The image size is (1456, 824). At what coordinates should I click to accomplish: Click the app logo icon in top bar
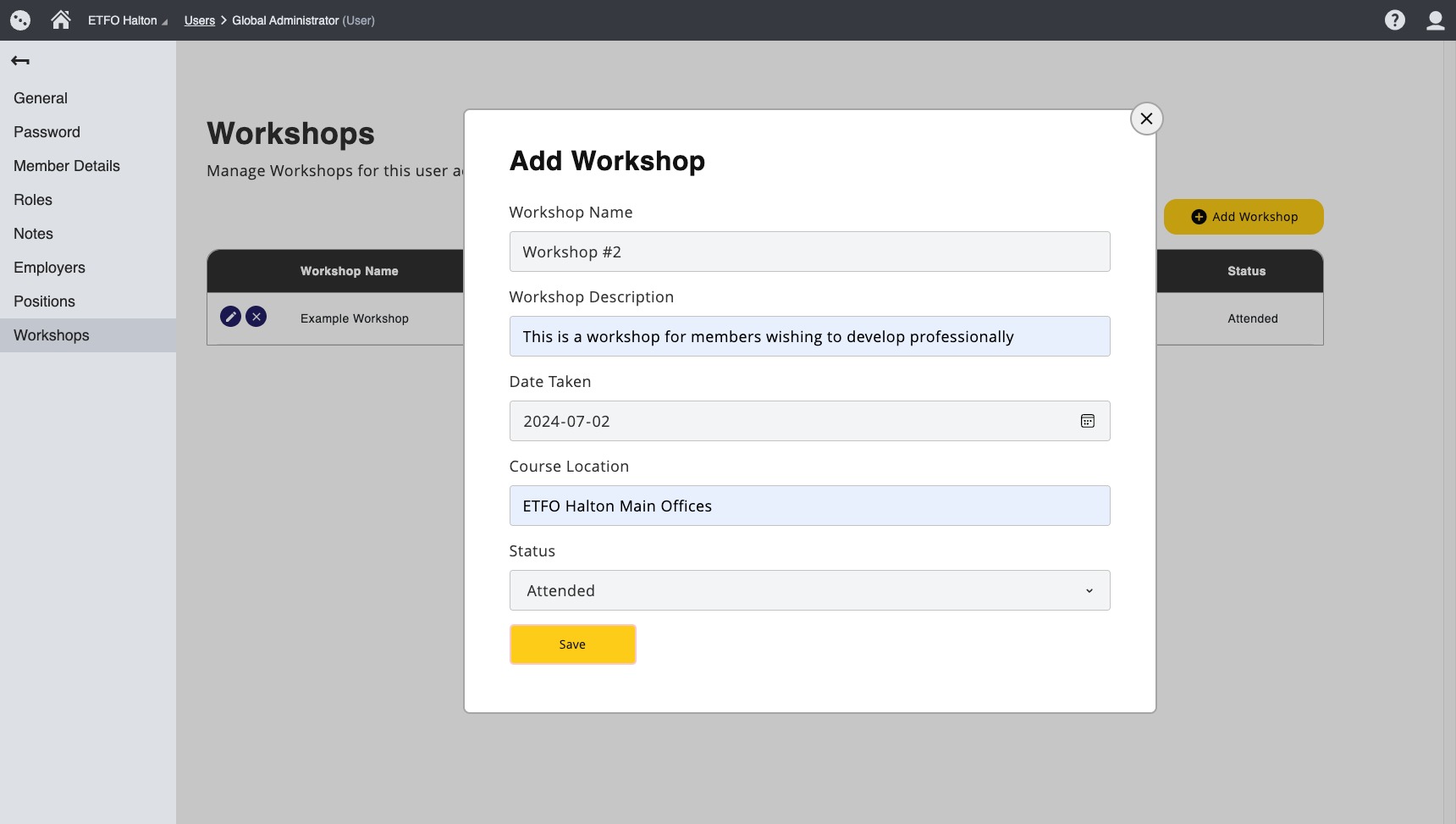coord(20,20)
